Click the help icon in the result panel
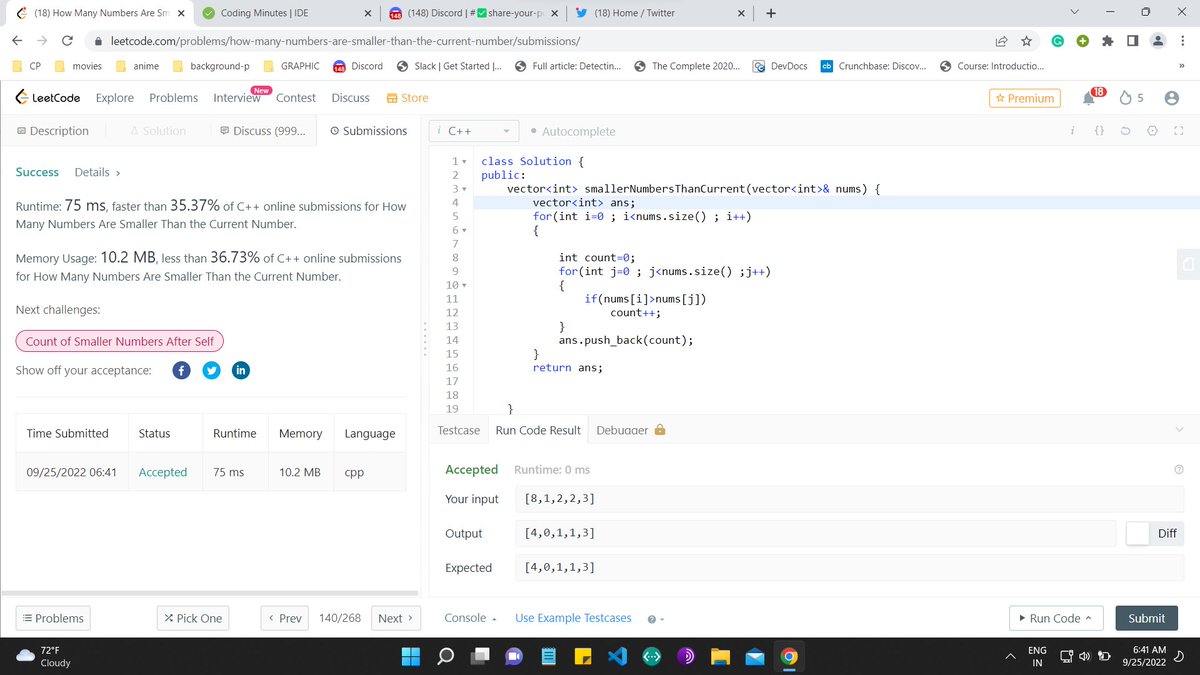 pyautogui.click(x=1178, y=470)
